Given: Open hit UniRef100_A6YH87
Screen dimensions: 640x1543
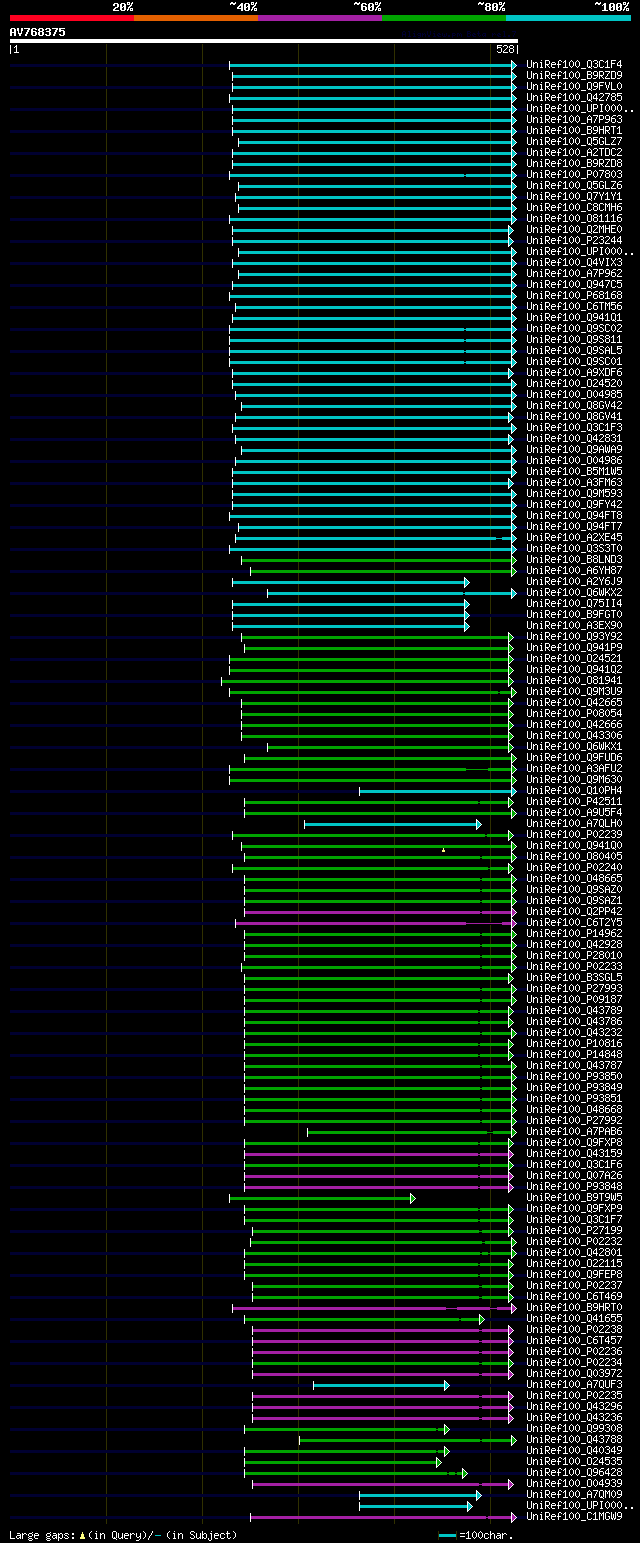Looking at the screenshot, I should [574, 570].
